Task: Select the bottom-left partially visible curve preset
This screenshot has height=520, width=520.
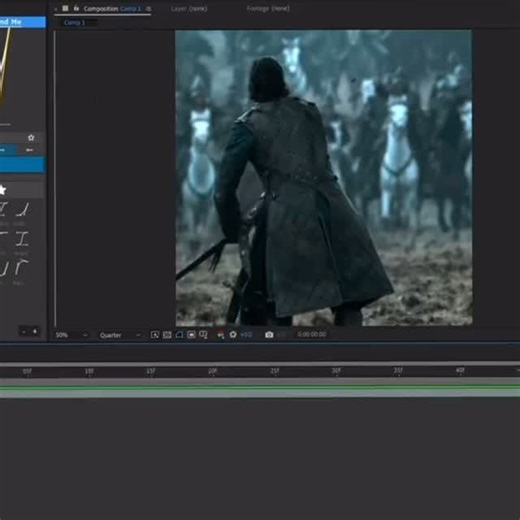Action: [3, 268]
